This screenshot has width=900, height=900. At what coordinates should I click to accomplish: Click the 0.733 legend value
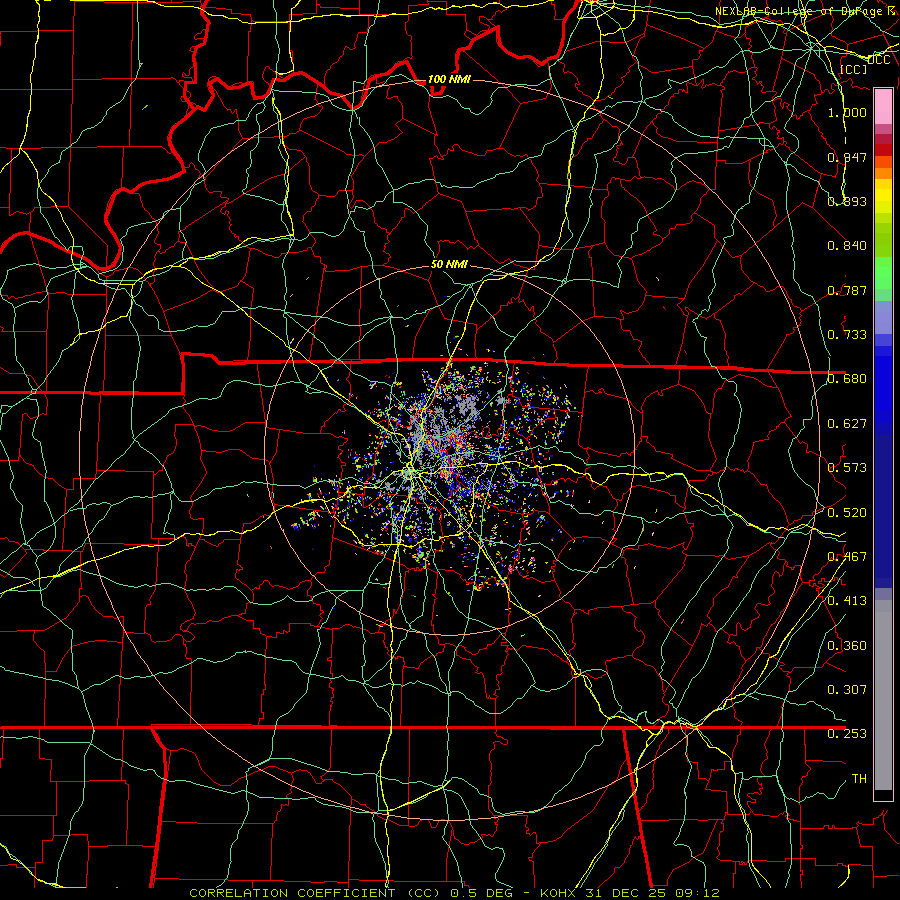click(847, 335)
